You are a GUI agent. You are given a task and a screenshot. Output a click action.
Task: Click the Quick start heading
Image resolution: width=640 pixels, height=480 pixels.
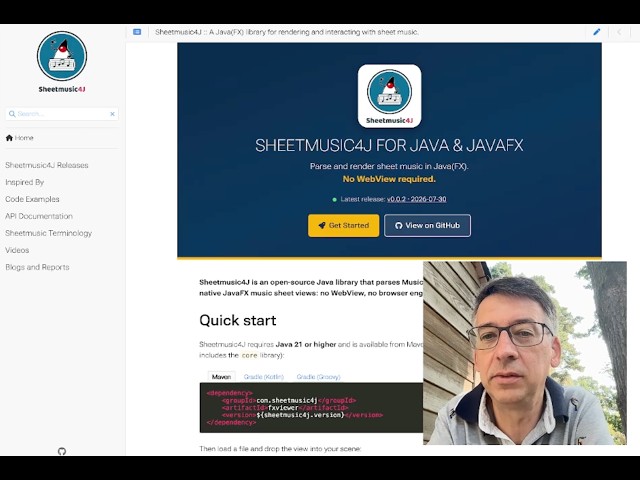click(x=238, y=320)
